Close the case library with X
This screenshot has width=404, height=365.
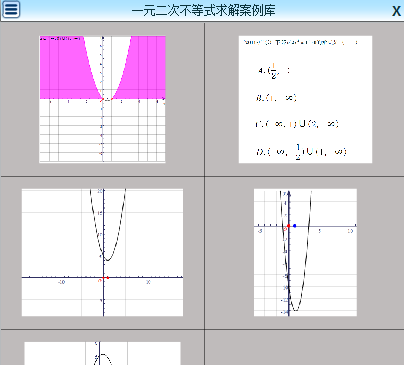396,11
